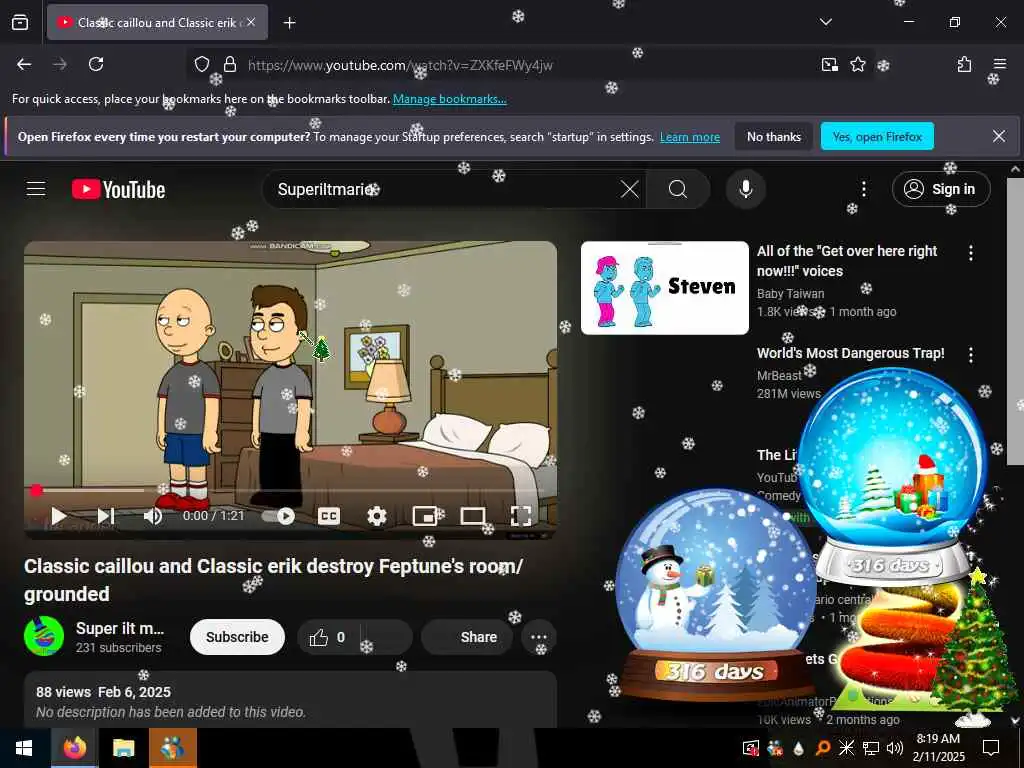1024x768 pixels.
Task: Reload the current page
Action: pyautogui.click(x=96, y=64)
